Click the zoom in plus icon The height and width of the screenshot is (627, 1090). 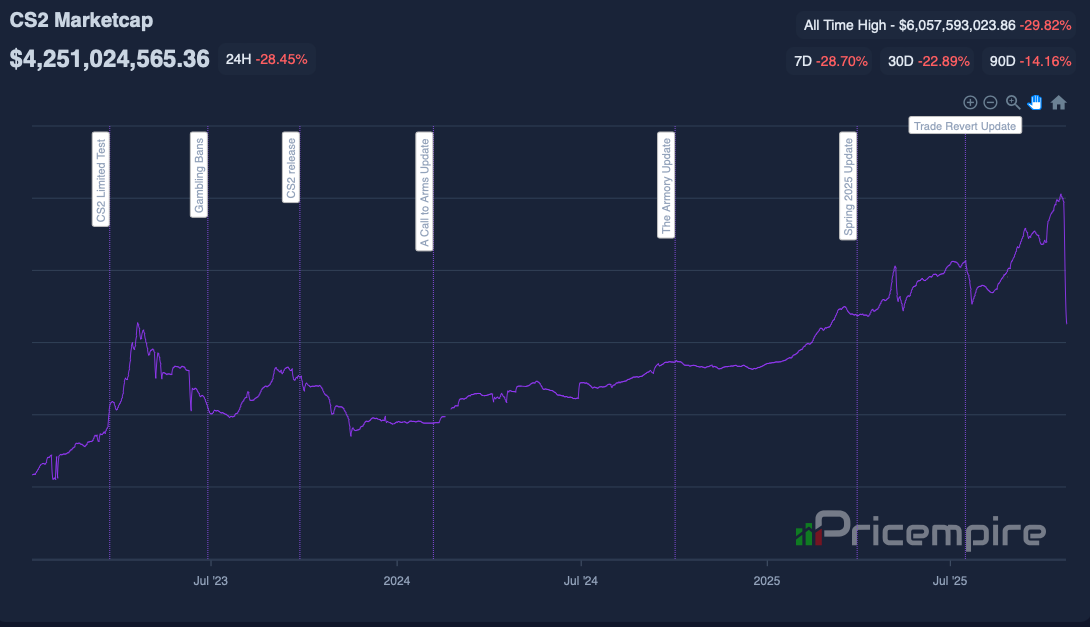pos(969,102)
